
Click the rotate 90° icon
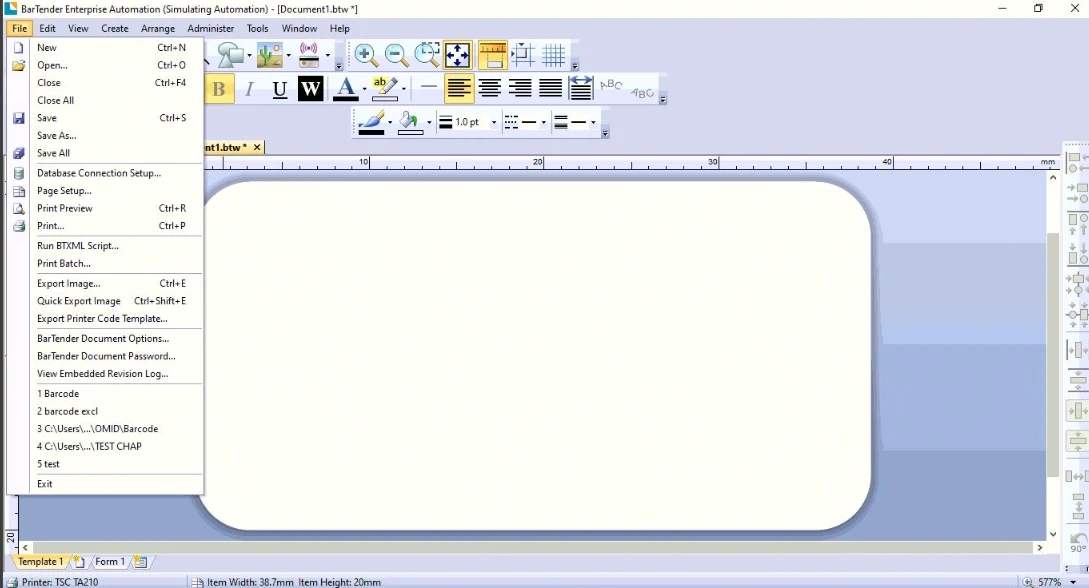tap(1078, 542)
